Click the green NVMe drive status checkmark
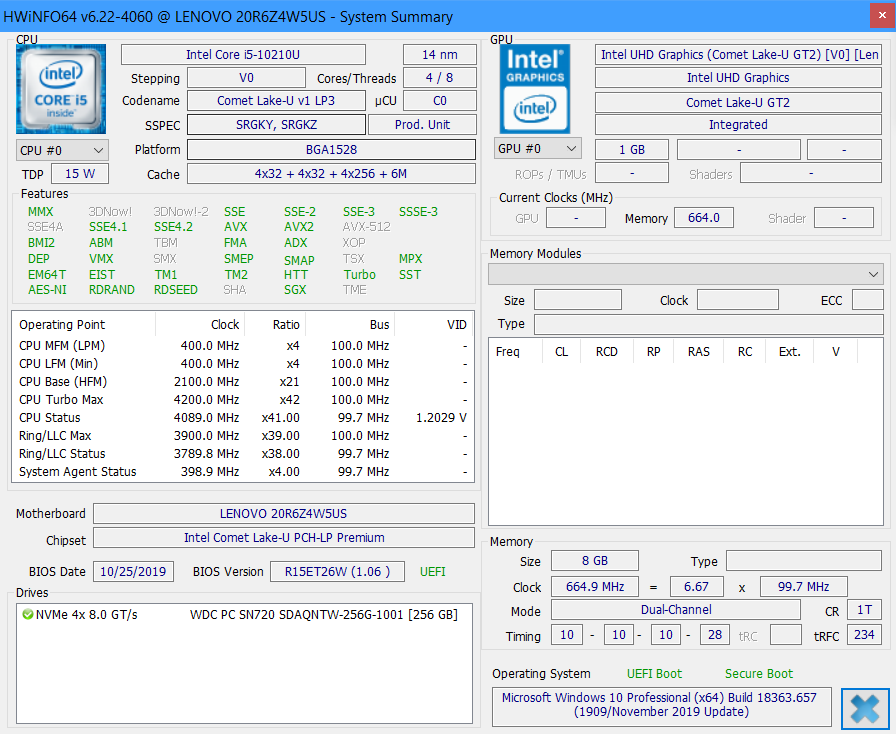This screenshot has height=734, width=896. point(27,615)
